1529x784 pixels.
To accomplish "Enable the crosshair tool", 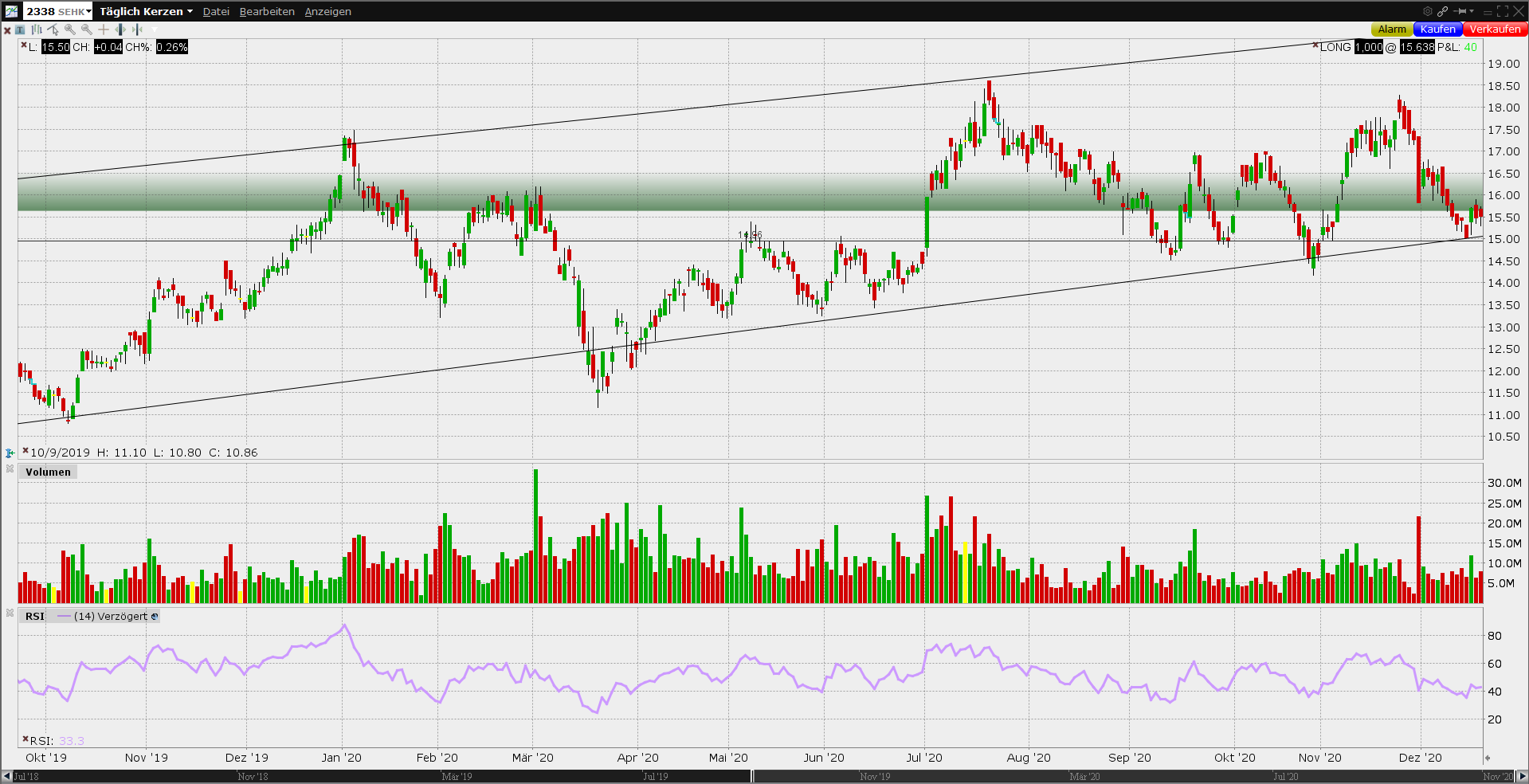I will pos(104,29).
